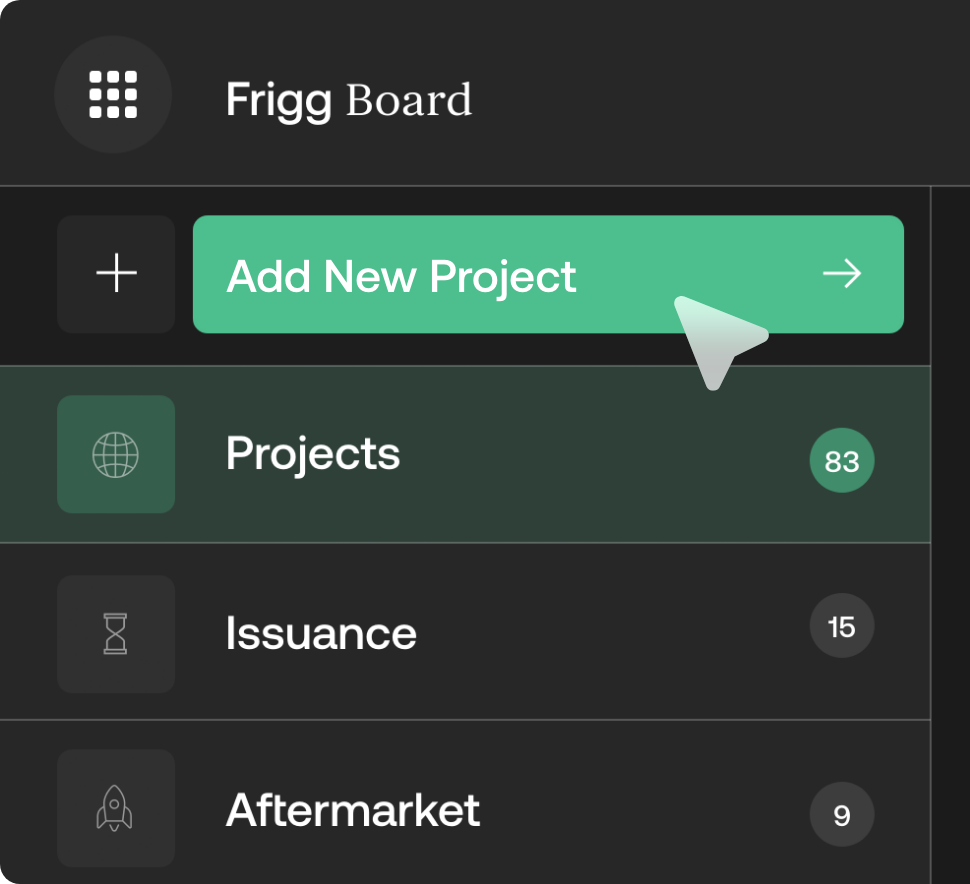Image resolution: width=970 pixels, height=884 pixels.
Task: Click the arrow on Add New Project
Action: (842, 274)
